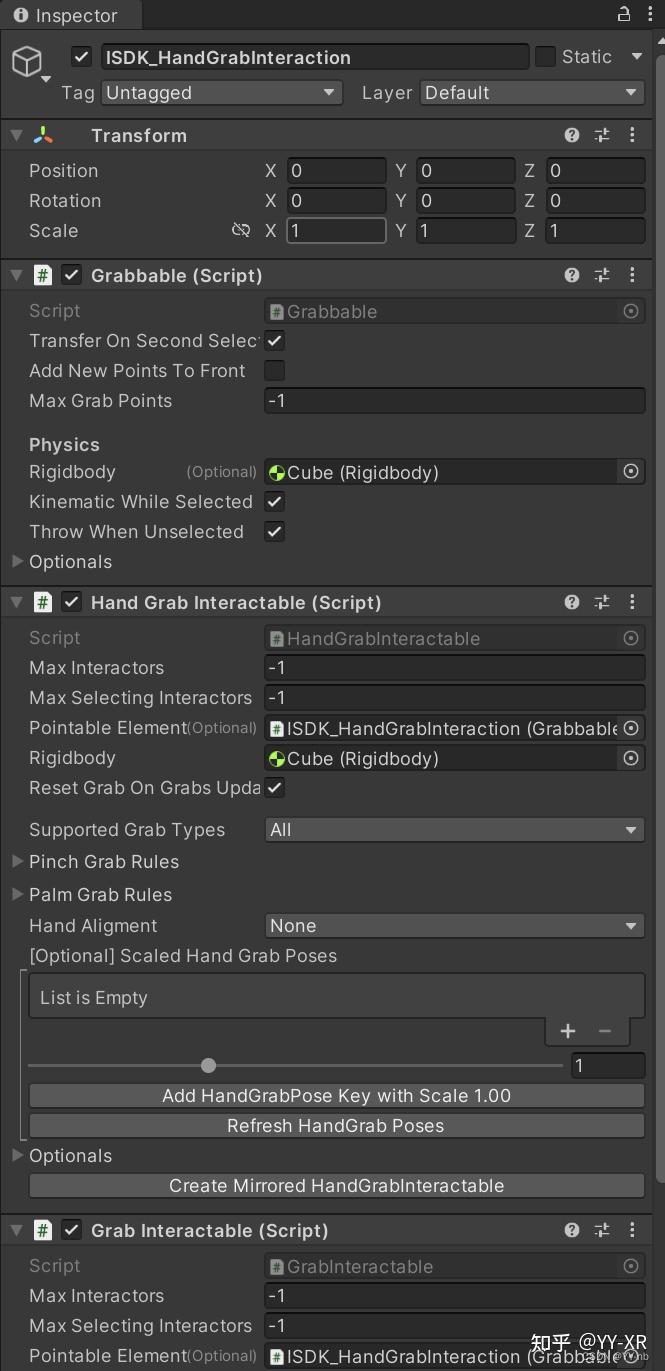Viewport: 665px width, 1371px height.
Task: Click the scale constraint link icon
Action: tap(241, 230)
